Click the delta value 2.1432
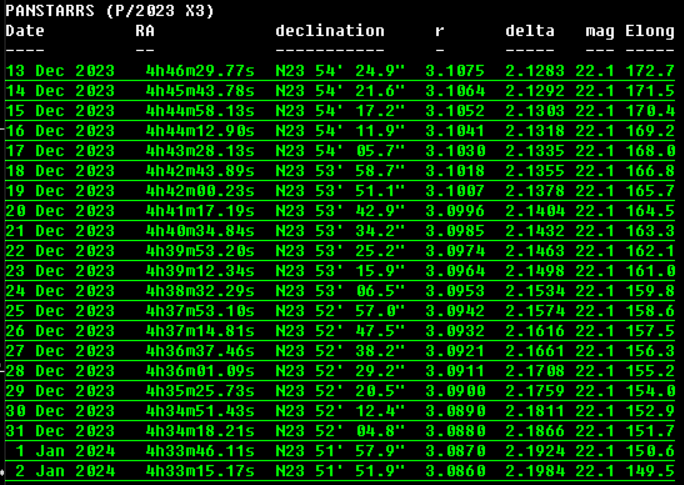The width and height of the screenshot is (684, 485). 535,231
